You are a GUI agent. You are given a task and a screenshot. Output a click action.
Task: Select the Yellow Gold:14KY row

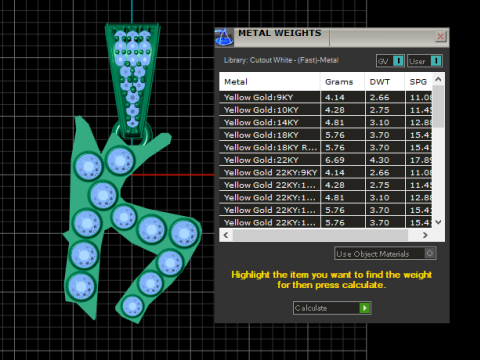(x=325, y=122)
